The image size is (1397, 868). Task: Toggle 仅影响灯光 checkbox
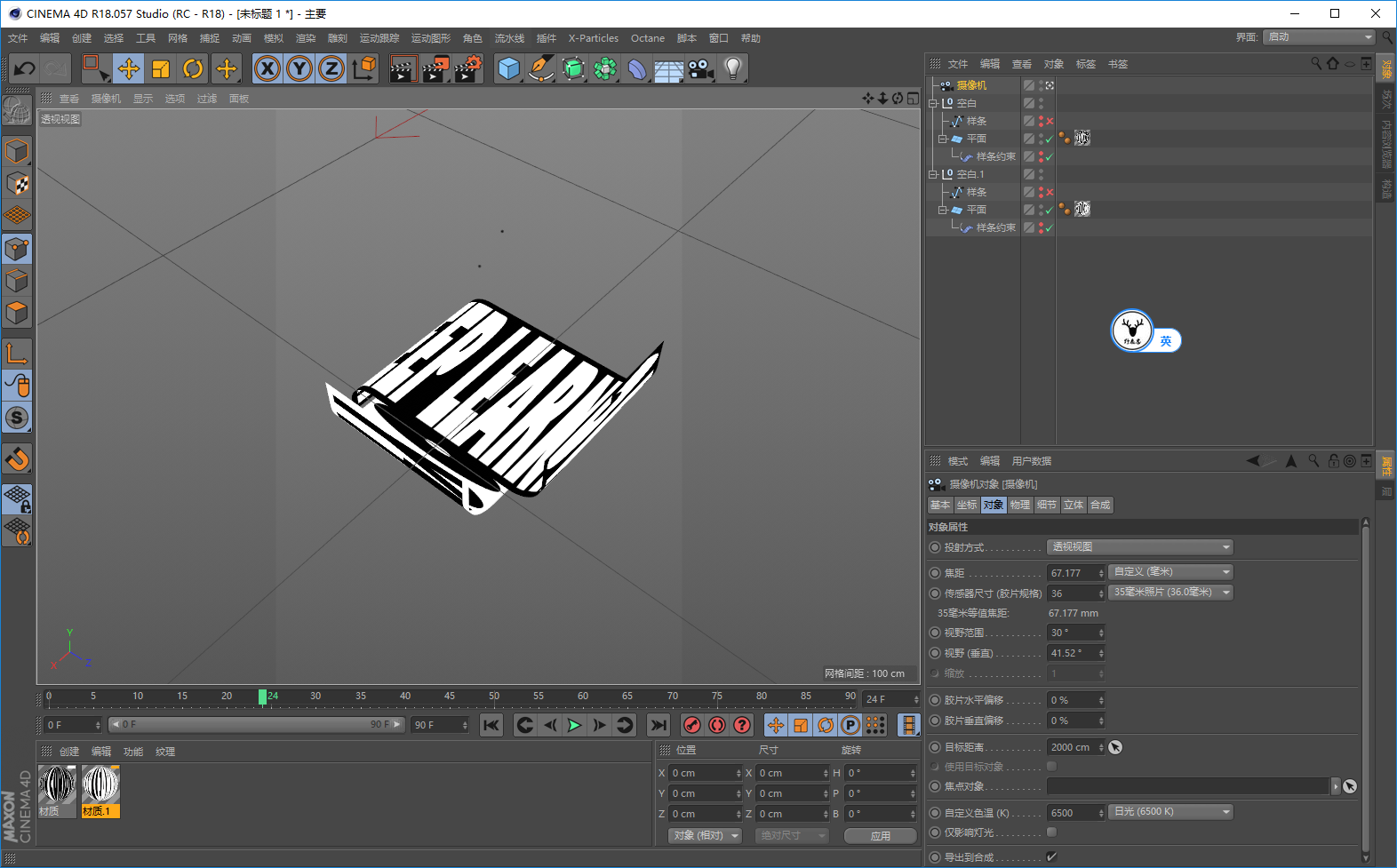click(x=1052, y=832)
